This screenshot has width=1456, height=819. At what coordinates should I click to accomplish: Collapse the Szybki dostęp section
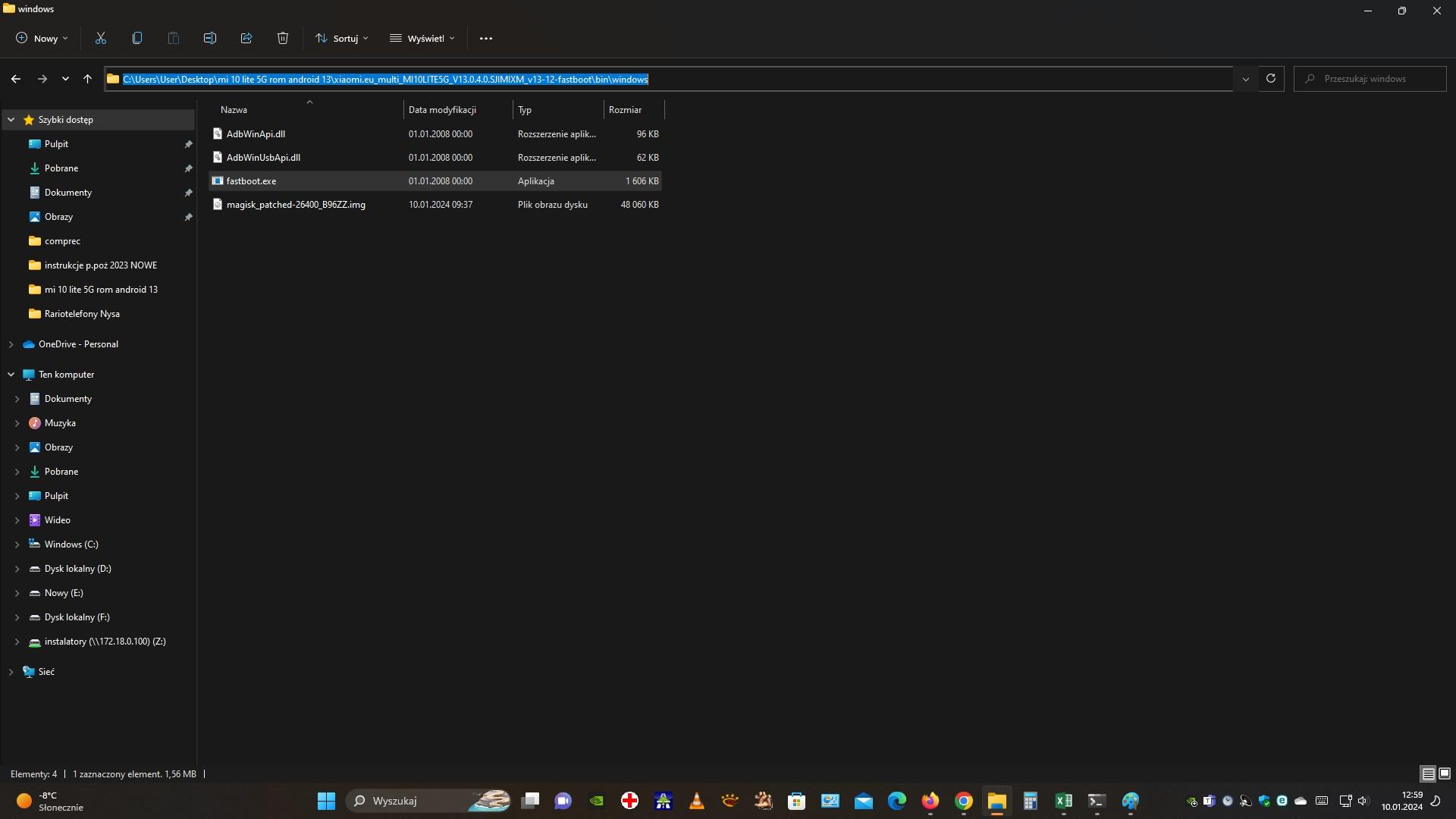pyautogui.click(x=11, y=120)
